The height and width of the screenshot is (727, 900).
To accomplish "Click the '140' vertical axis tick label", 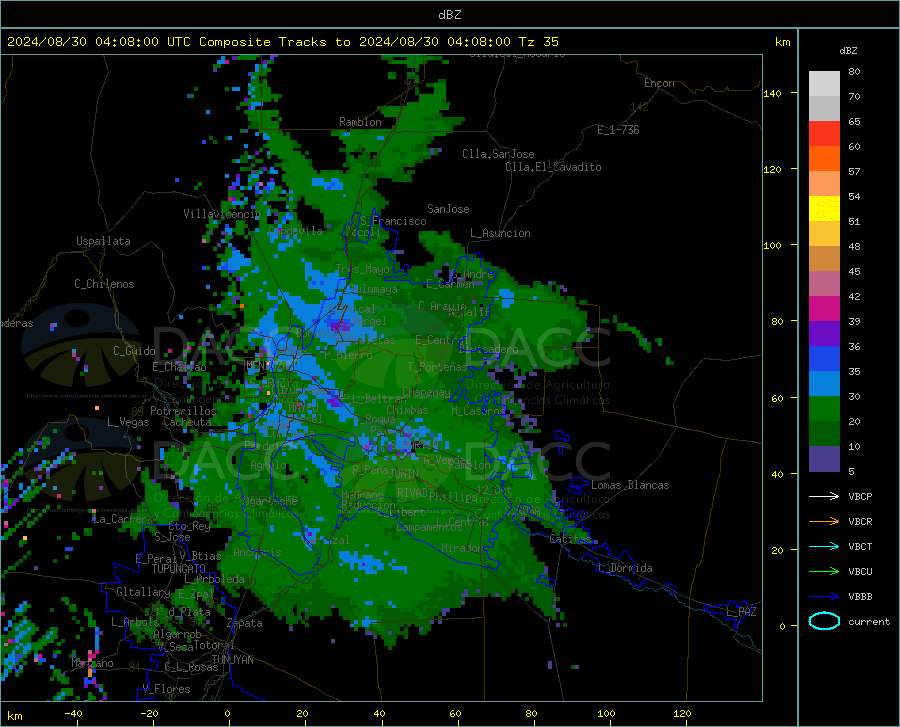I will (x=772, y=93).
